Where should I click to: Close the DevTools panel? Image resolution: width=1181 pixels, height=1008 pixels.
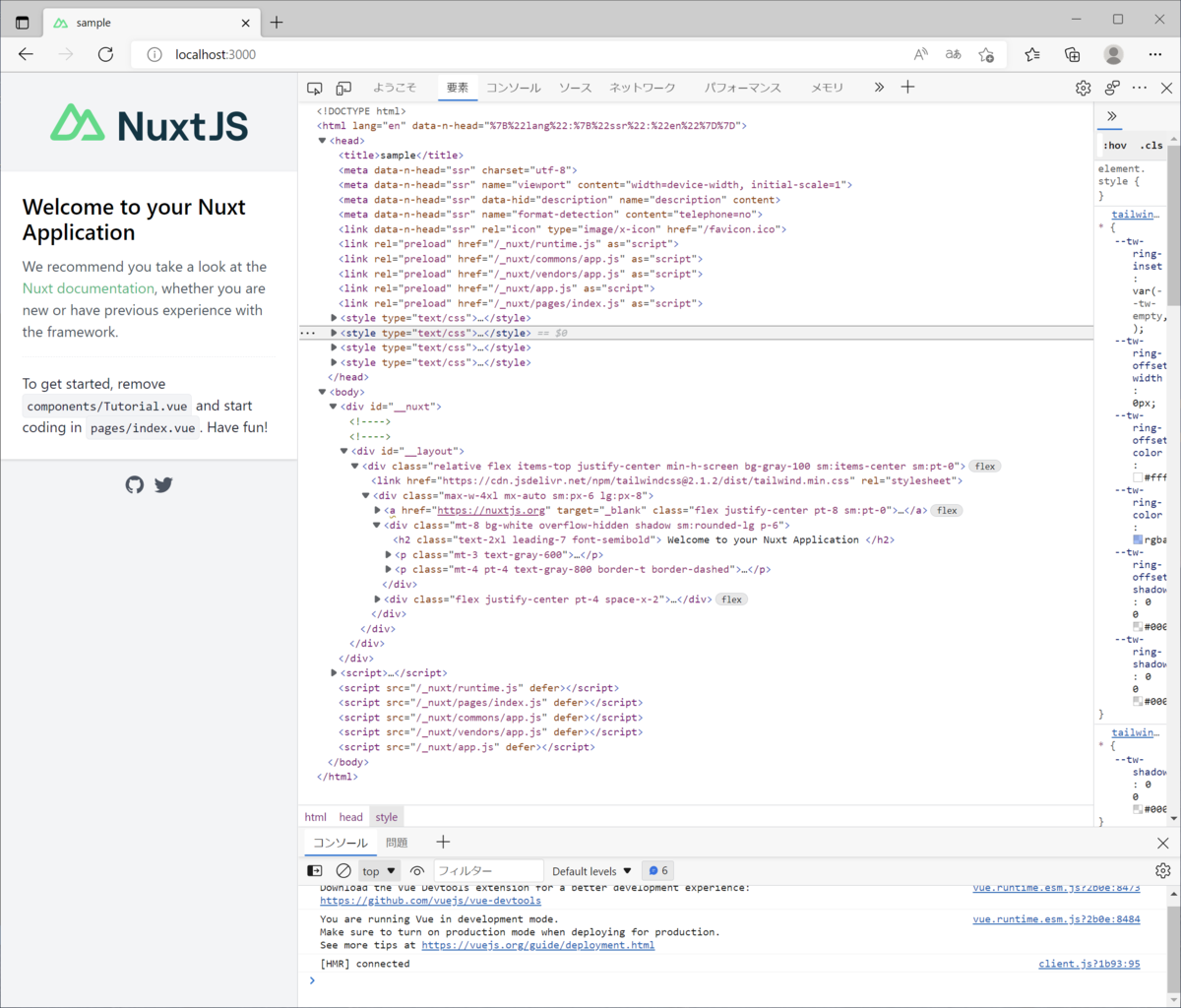tap(1166, 88)
